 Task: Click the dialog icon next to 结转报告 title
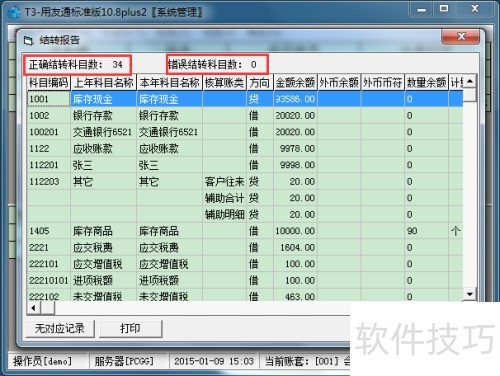(x=28, y=41)
